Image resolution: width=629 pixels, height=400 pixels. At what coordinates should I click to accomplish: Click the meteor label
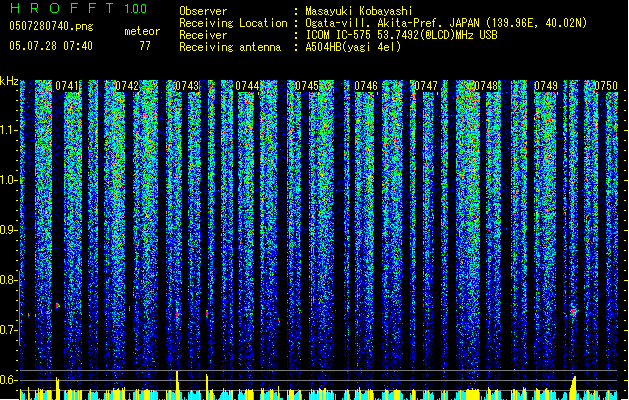pos(142,31)
